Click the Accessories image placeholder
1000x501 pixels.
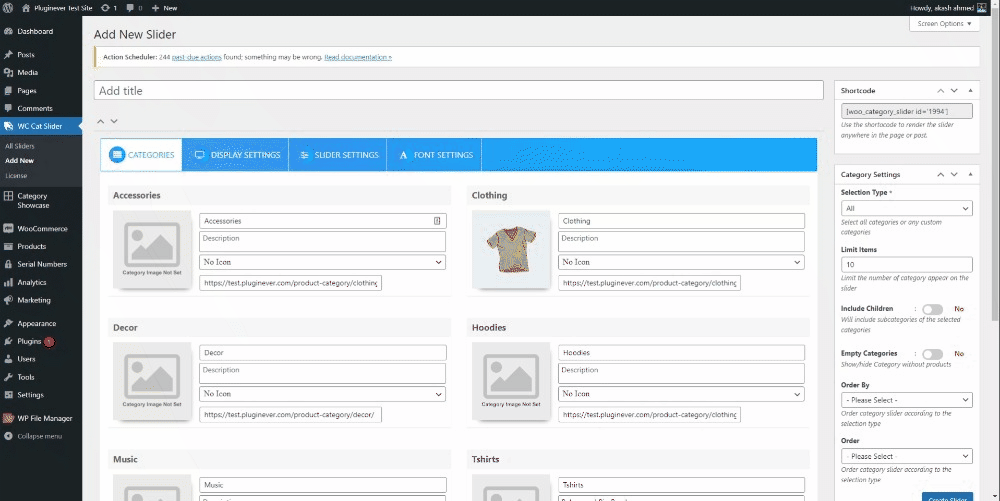point(152,249)
